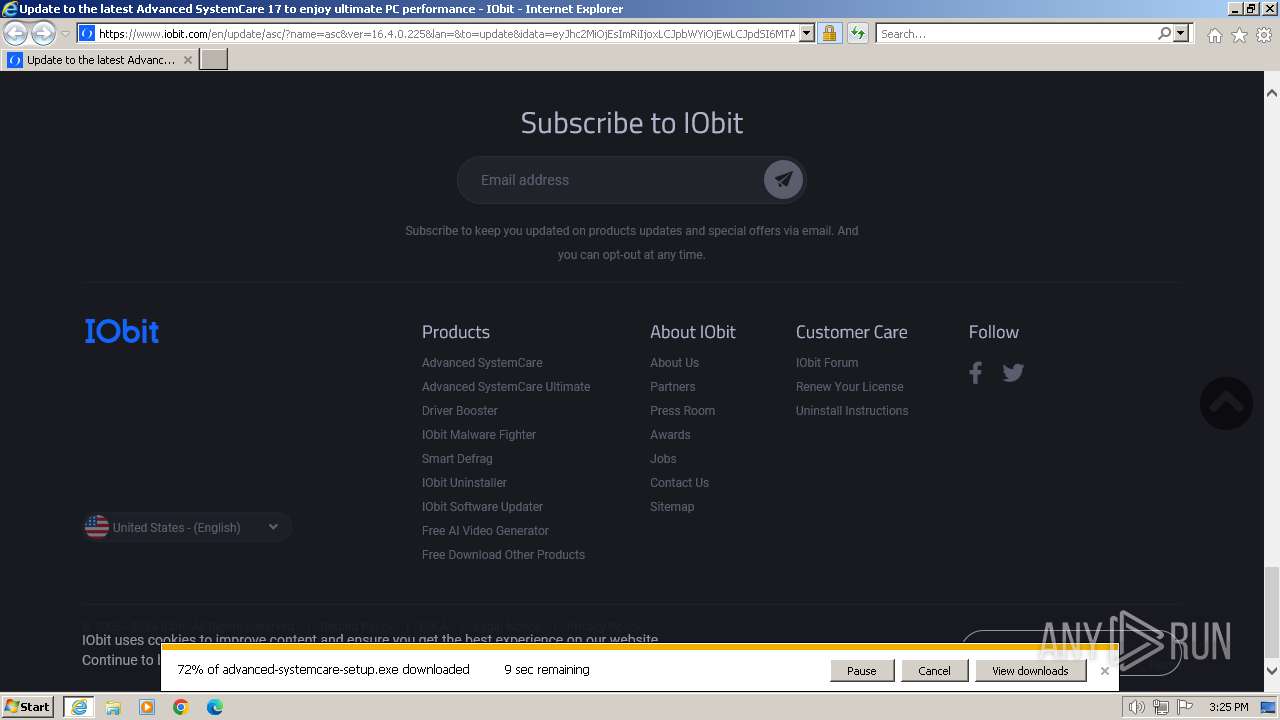Viewport: 1280px width, 720px height.
Task: Cancel the download
Action: tap(934, 671)
